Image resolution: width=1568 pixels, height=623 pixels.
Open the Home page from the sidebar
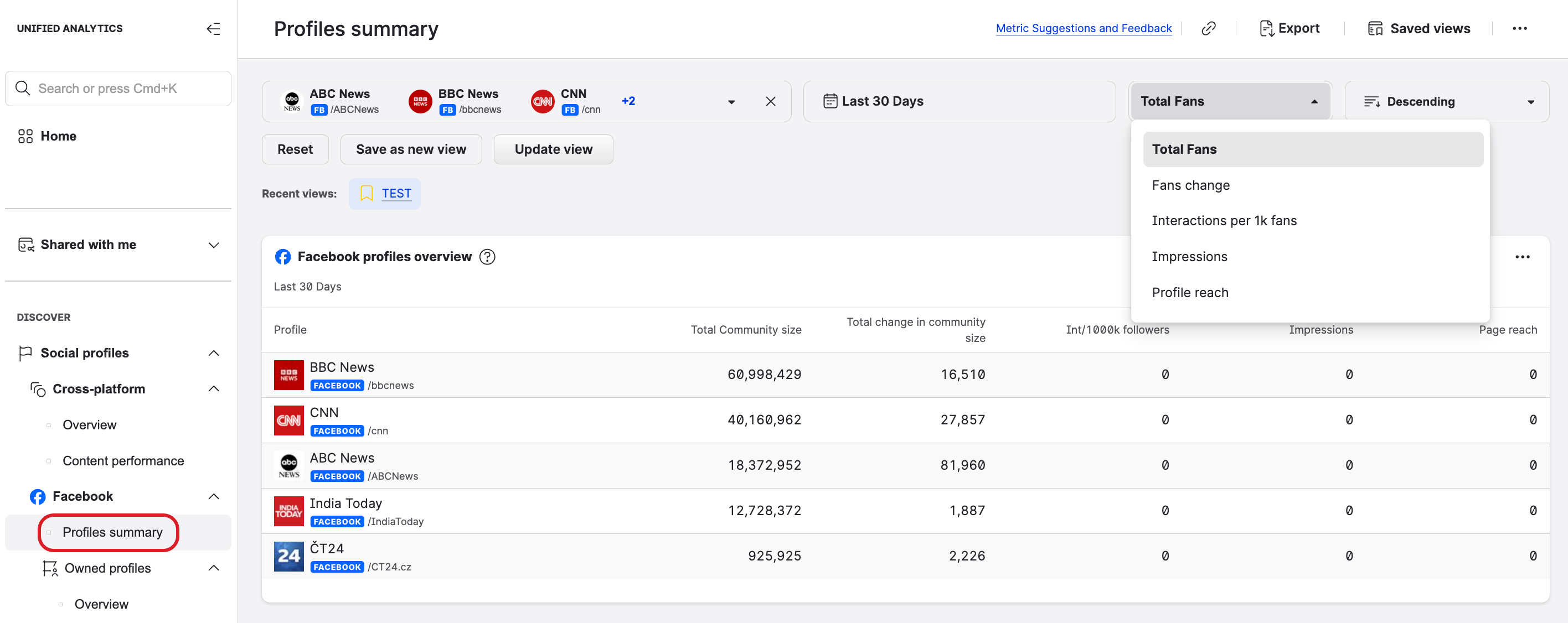click(x=58, y=136)
